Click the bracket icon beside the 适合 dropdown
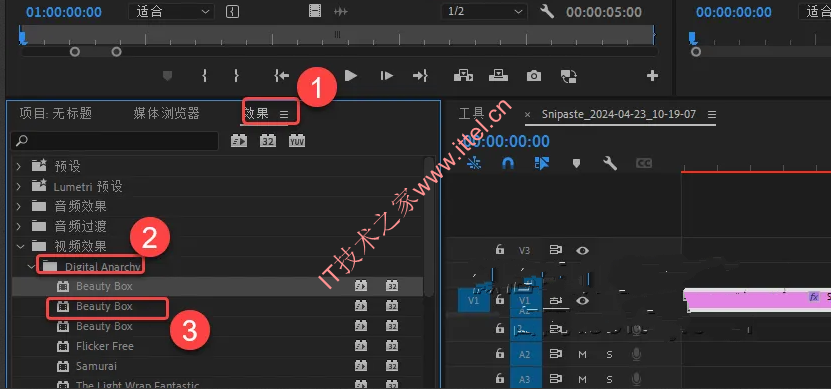 coord(232,12)
